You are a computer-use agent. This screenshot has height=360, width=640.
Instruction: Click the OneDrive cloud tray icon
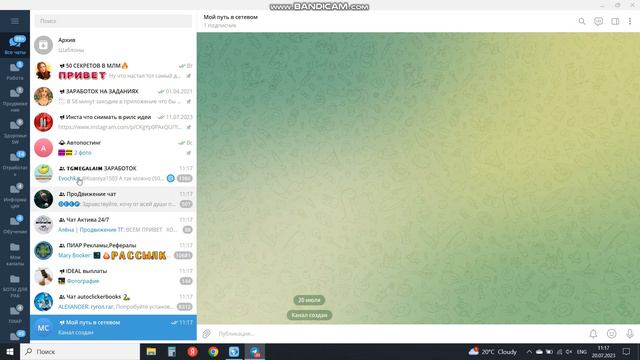tap(539, 351)
